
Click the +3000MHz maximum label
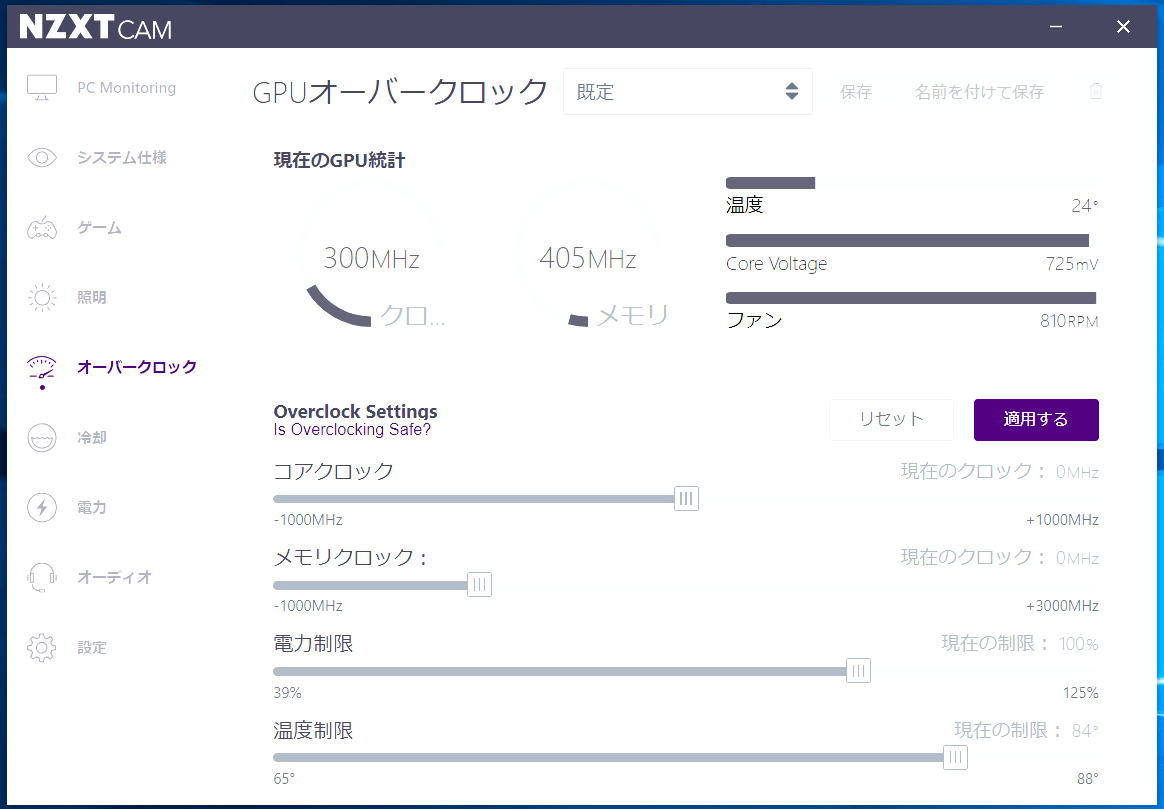(1062, 606)
